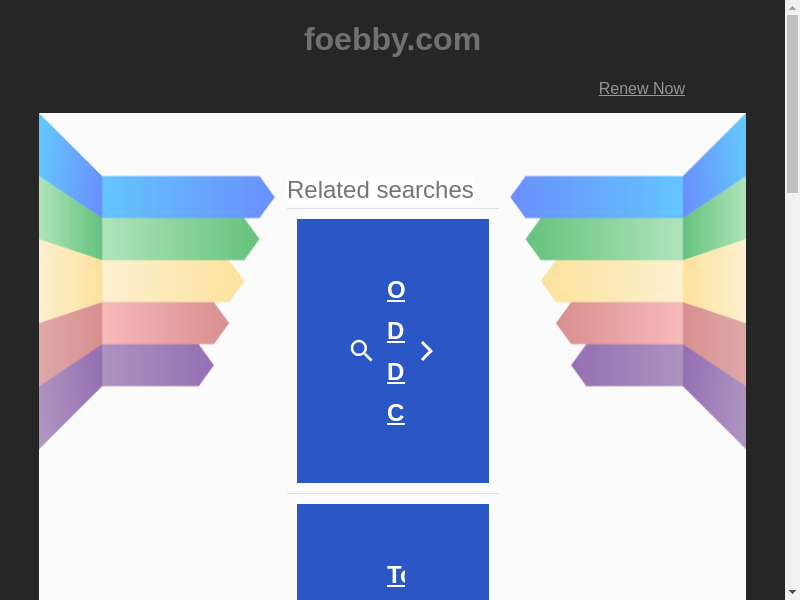Viewport: 800px width, 600px height.
Task: Click the scrollbar down arrow
Action: (x=792, y=592)
